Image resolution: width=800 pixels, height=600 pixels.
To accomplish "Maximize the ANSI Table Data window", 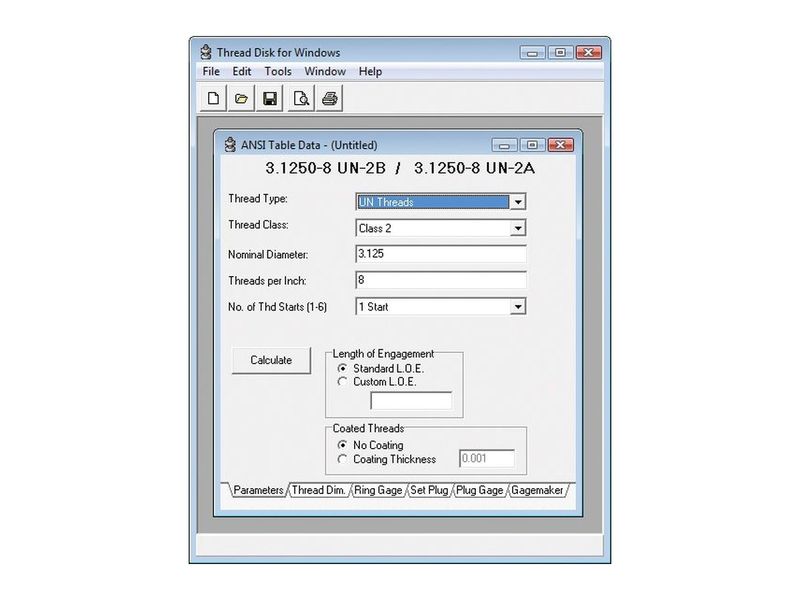I will click(x=532, y=145).
